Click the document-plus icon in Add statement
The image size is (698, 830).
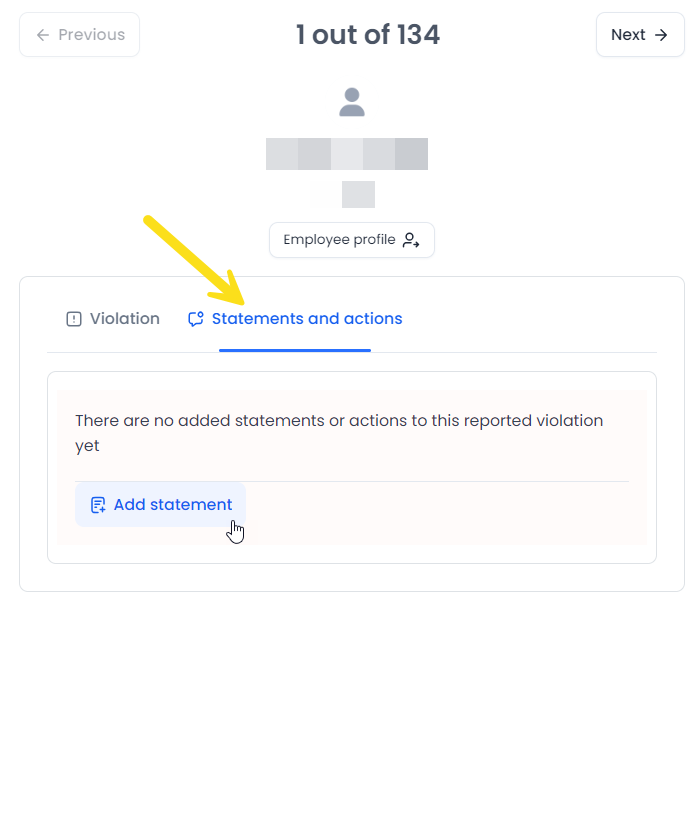(98, 505)
